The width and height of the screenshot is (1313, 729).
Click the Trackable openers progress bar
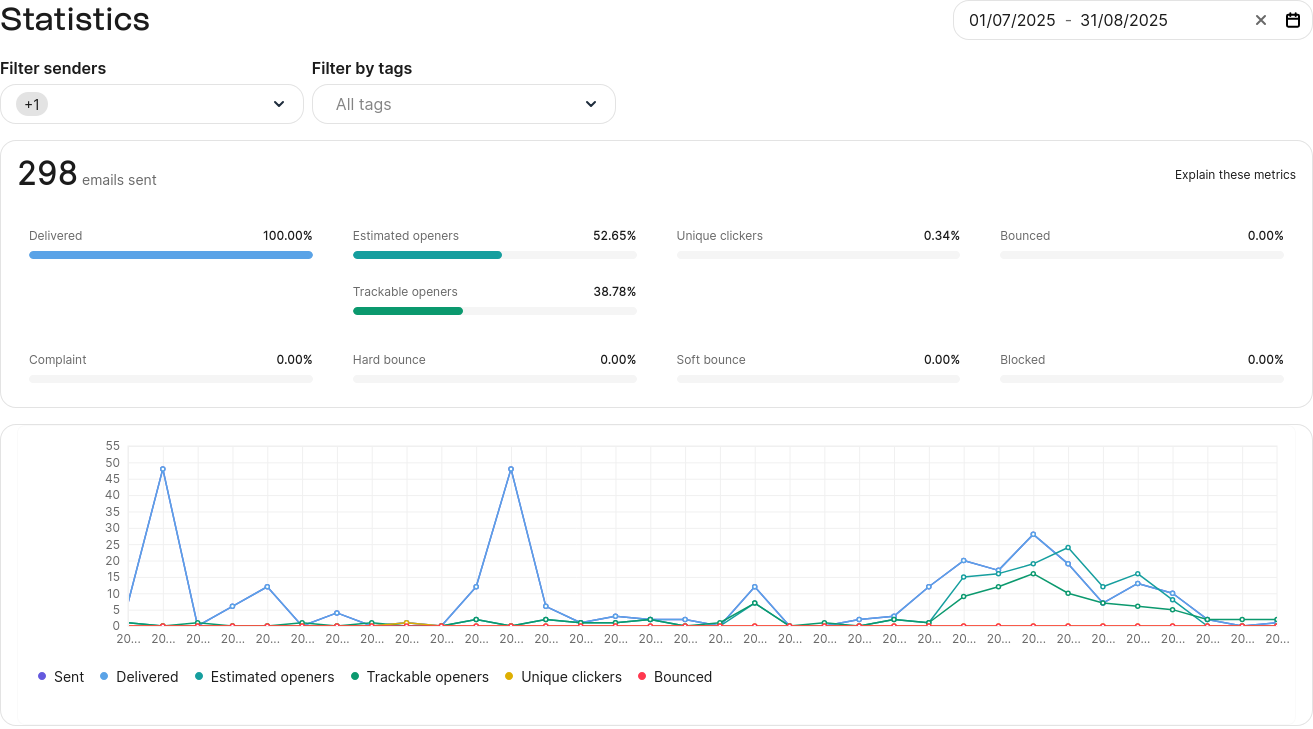point(494,311)
